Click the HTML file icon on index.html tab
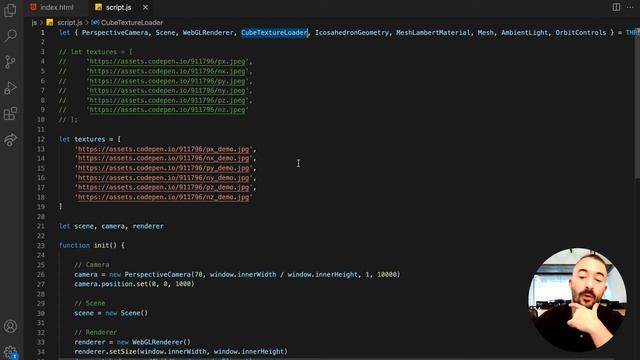The width and height of the screenshot is (640, 360). 33,7
